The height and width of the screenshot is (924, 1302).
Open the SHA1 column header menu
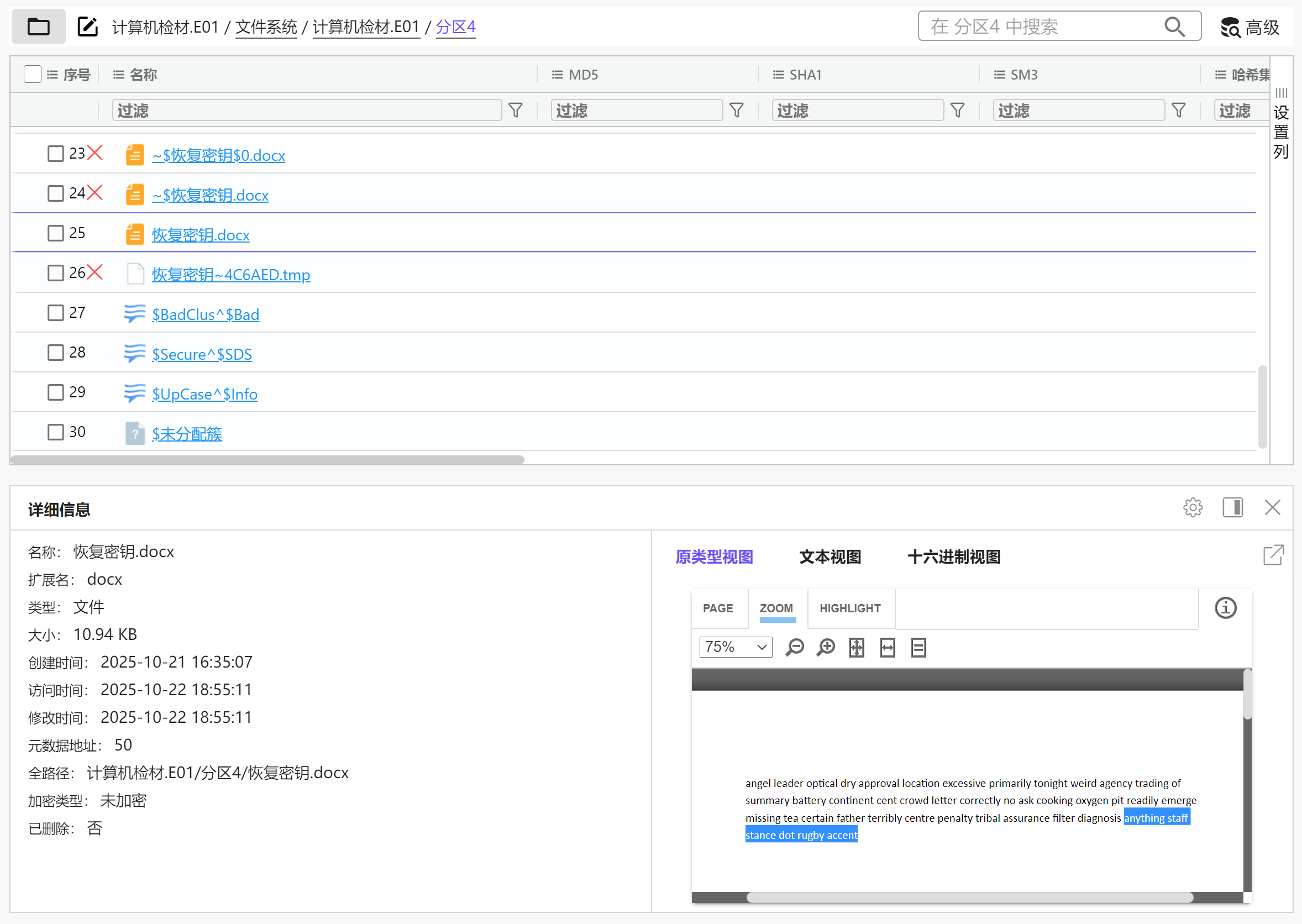778,75
